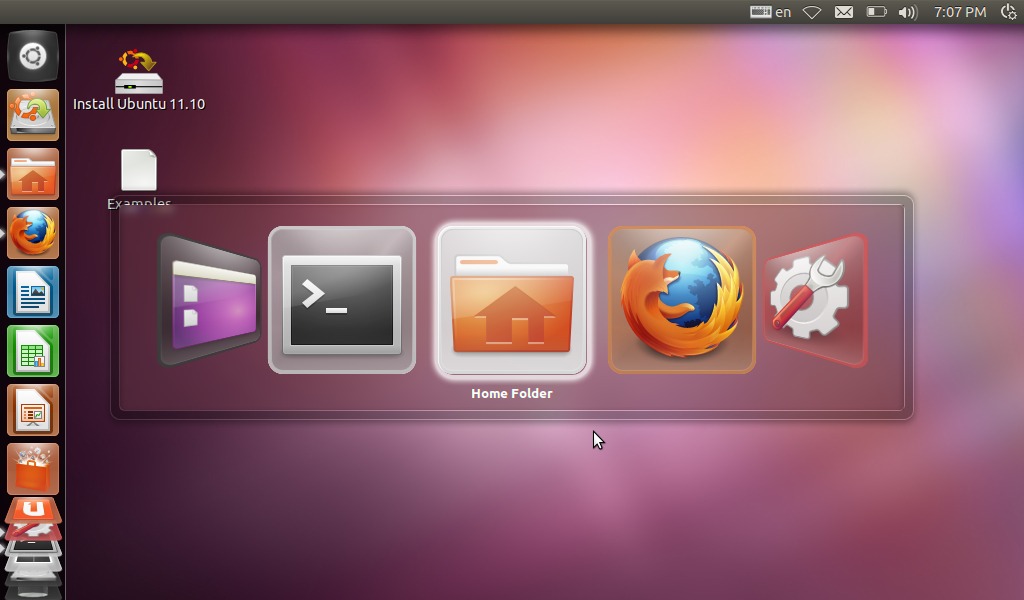Open Home Folder in the launcher

click(x=33, y=174)
